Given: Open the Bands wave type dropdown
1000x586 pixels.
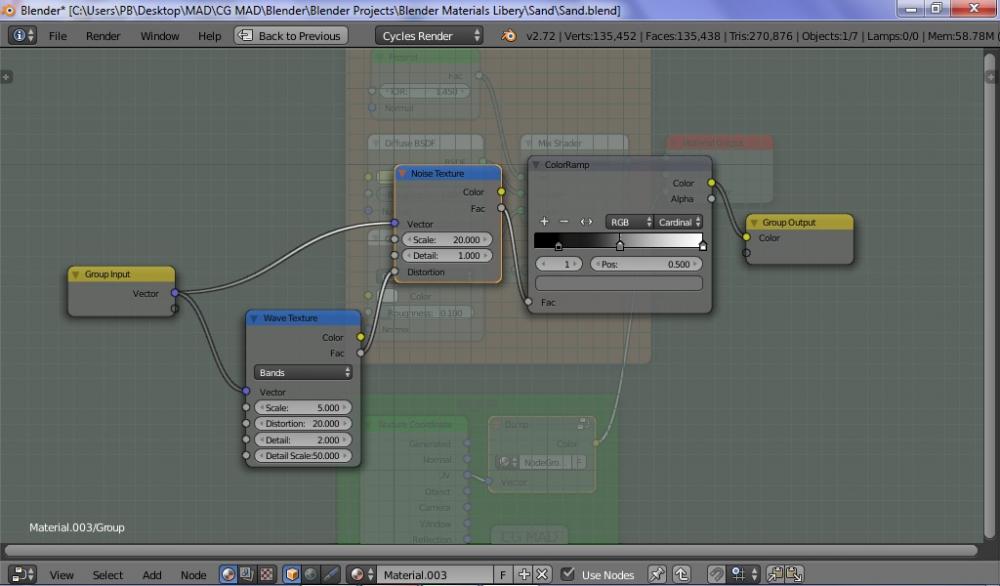Looking at the screenshot, I should tap(303, 372).
